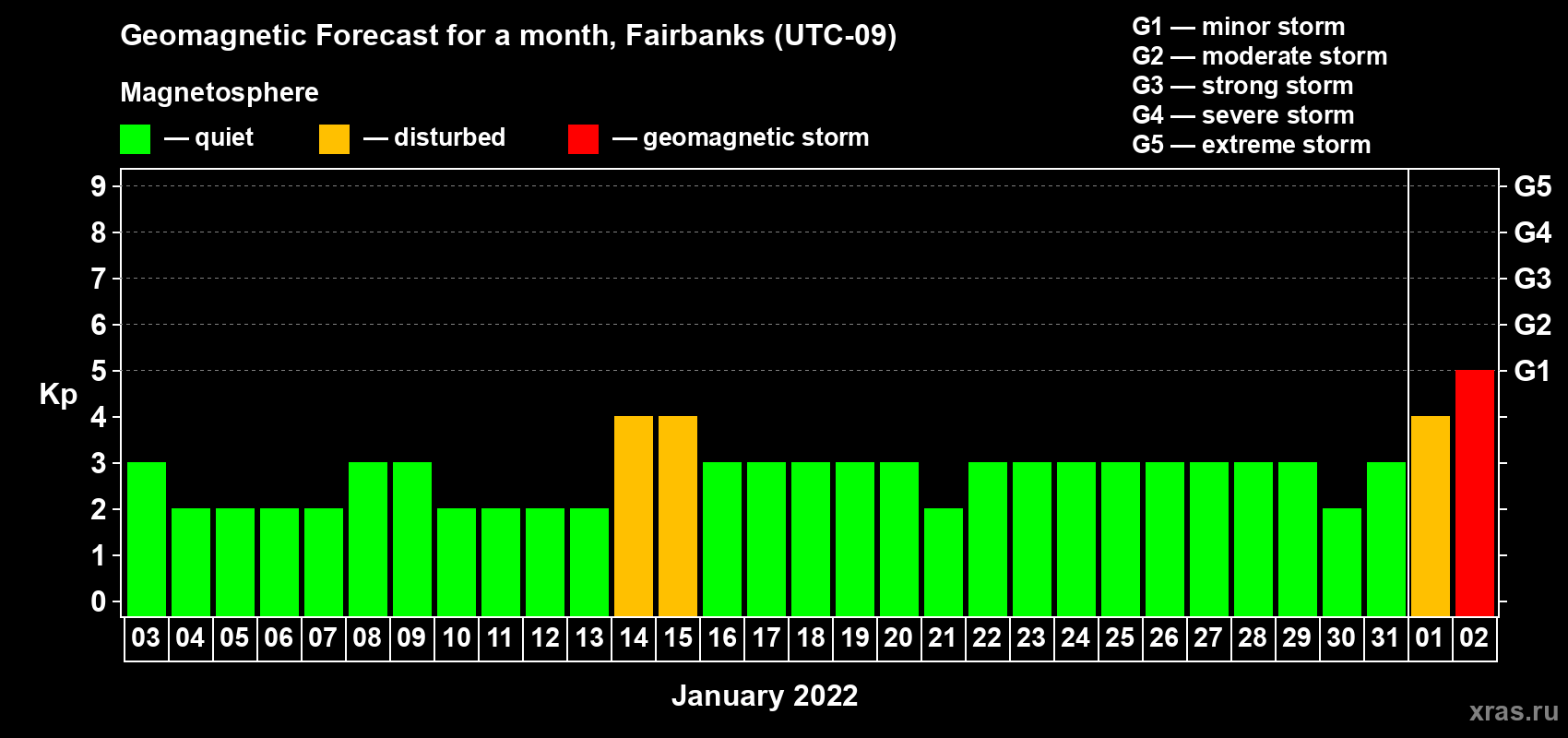Select the green bar for day 18
Screen dimensions: 1568x738
[x=811, y=539]
